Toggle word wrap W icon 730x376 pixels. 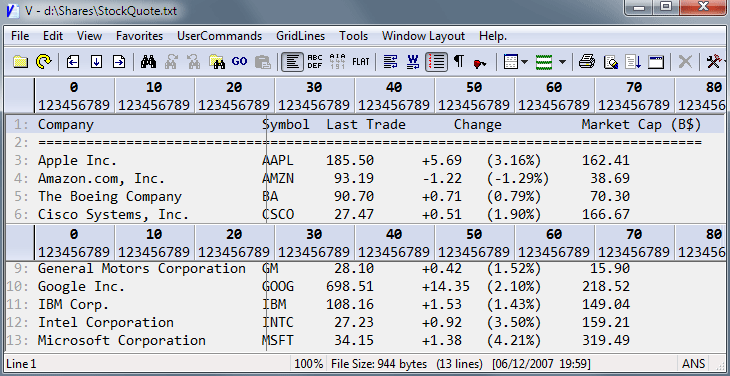pos(413,62)
